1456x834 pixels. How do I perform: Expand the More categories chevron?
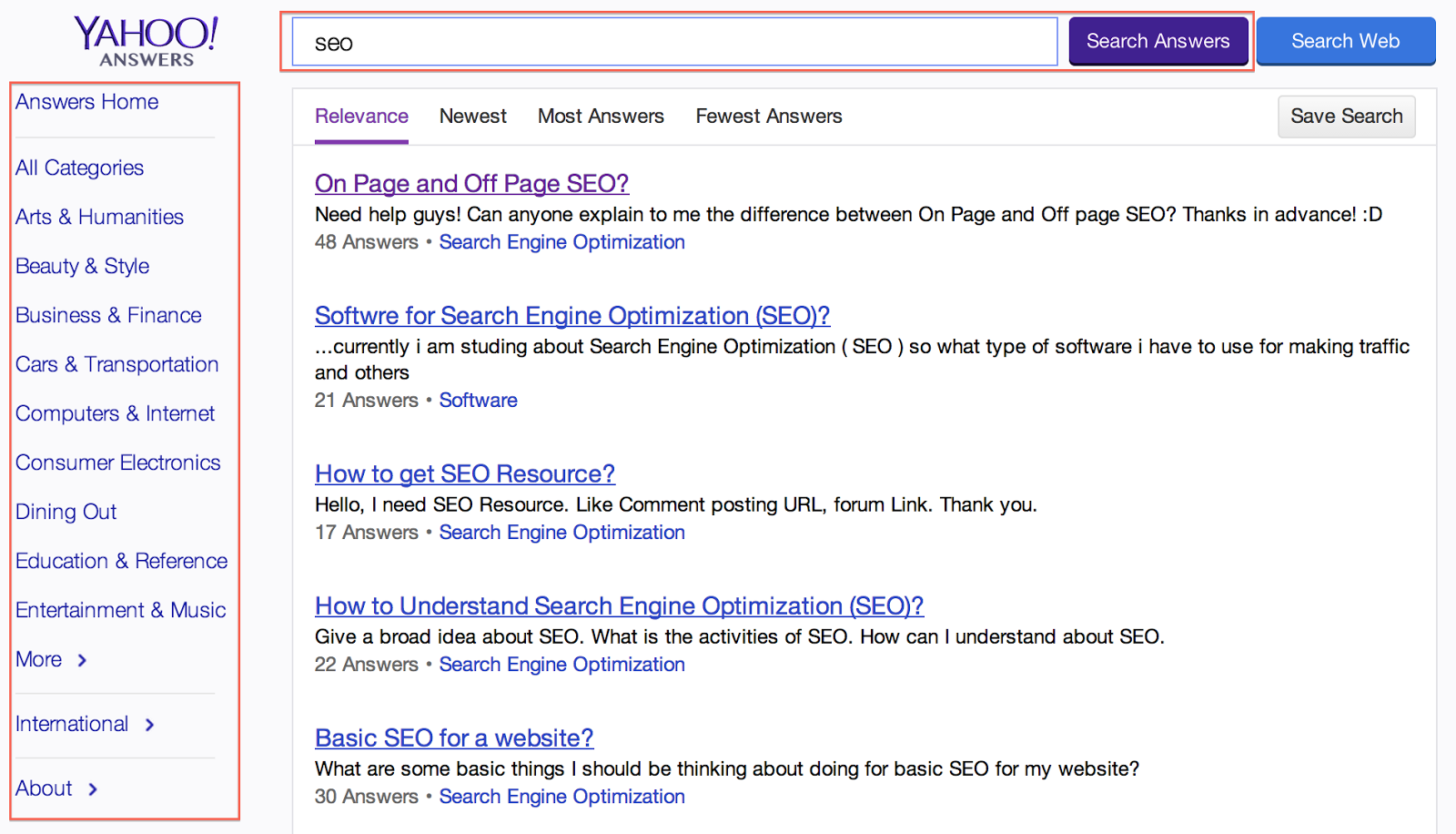[82, 660]
